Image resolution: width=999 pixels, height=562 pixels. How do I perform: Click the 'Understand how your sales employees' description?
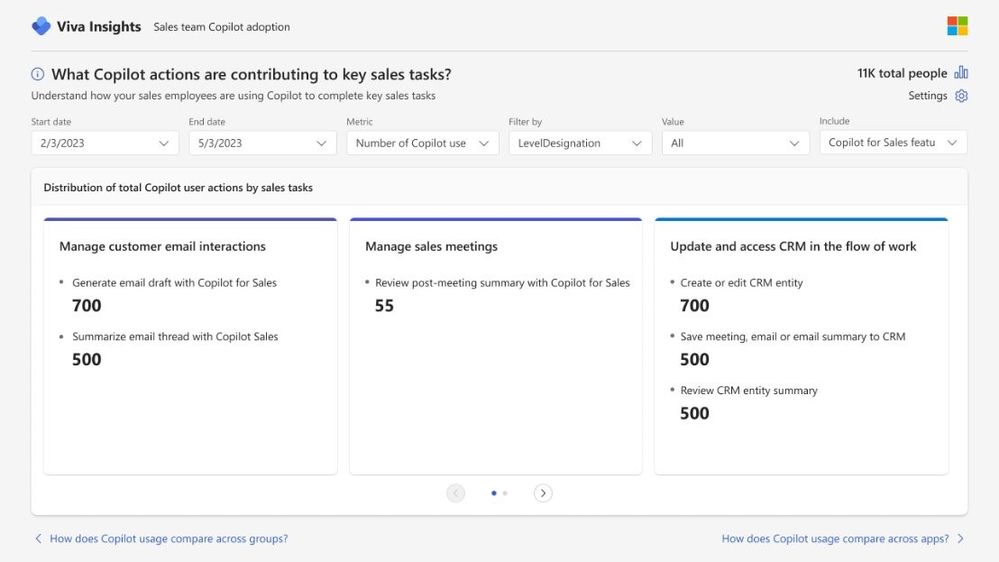coord(233,96)
